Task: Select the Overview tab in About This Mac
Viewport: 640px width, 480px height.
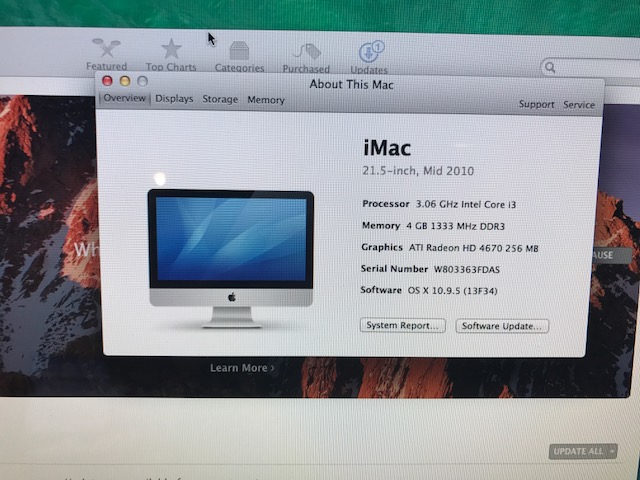Action: pyautogui.click(x=124, y=98)
